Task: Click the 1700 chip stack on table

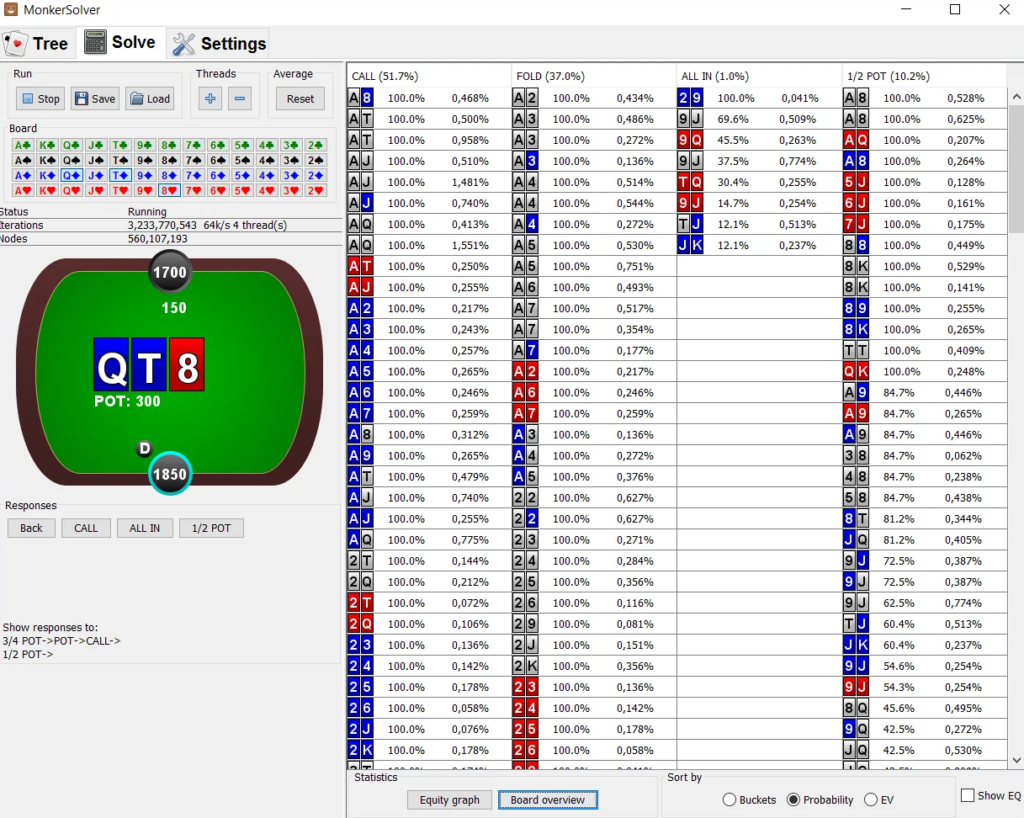Action: (x=170, y=272)
